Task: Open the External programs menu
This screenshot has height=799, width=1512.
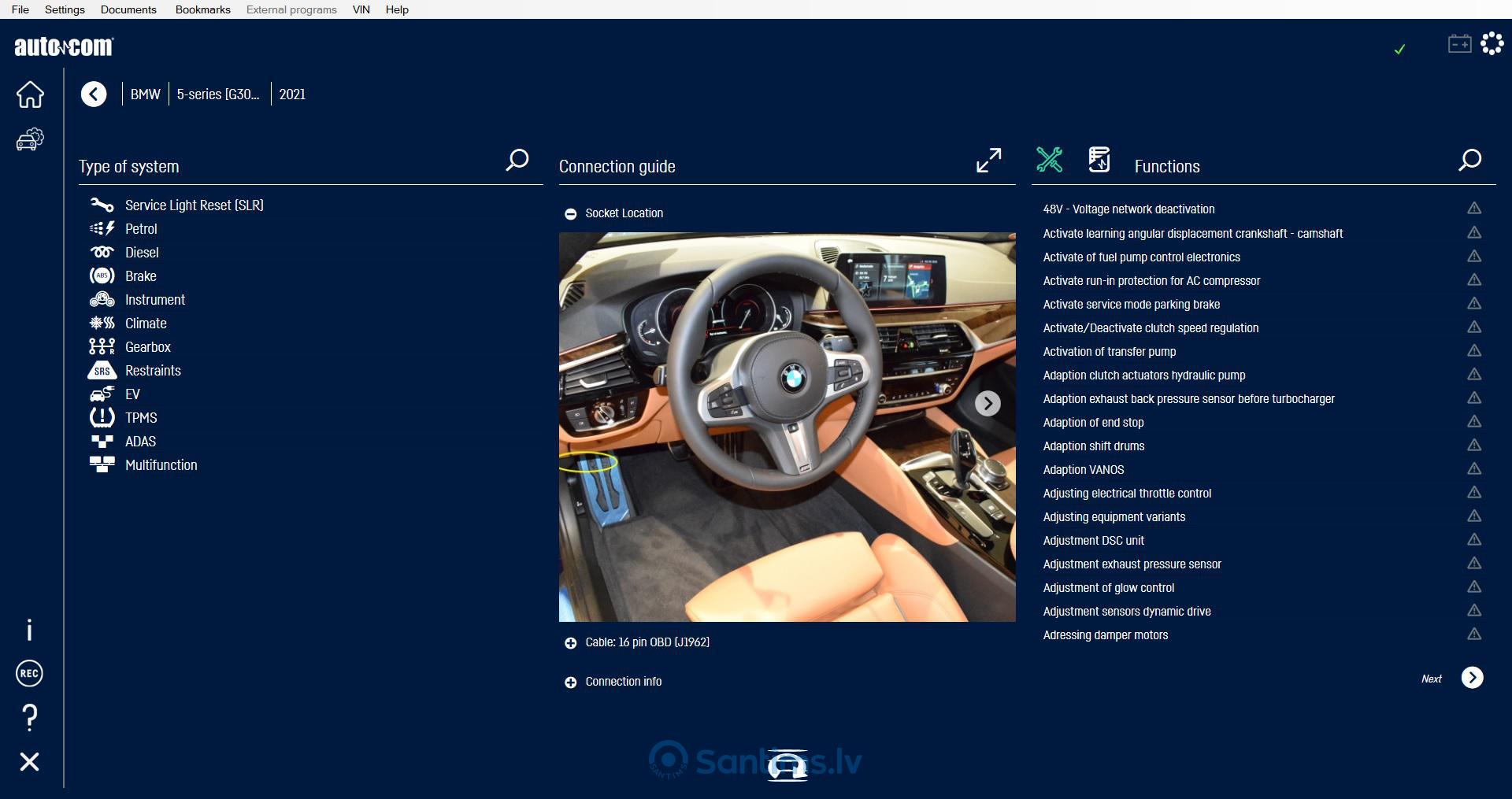Action: [291, 9]
